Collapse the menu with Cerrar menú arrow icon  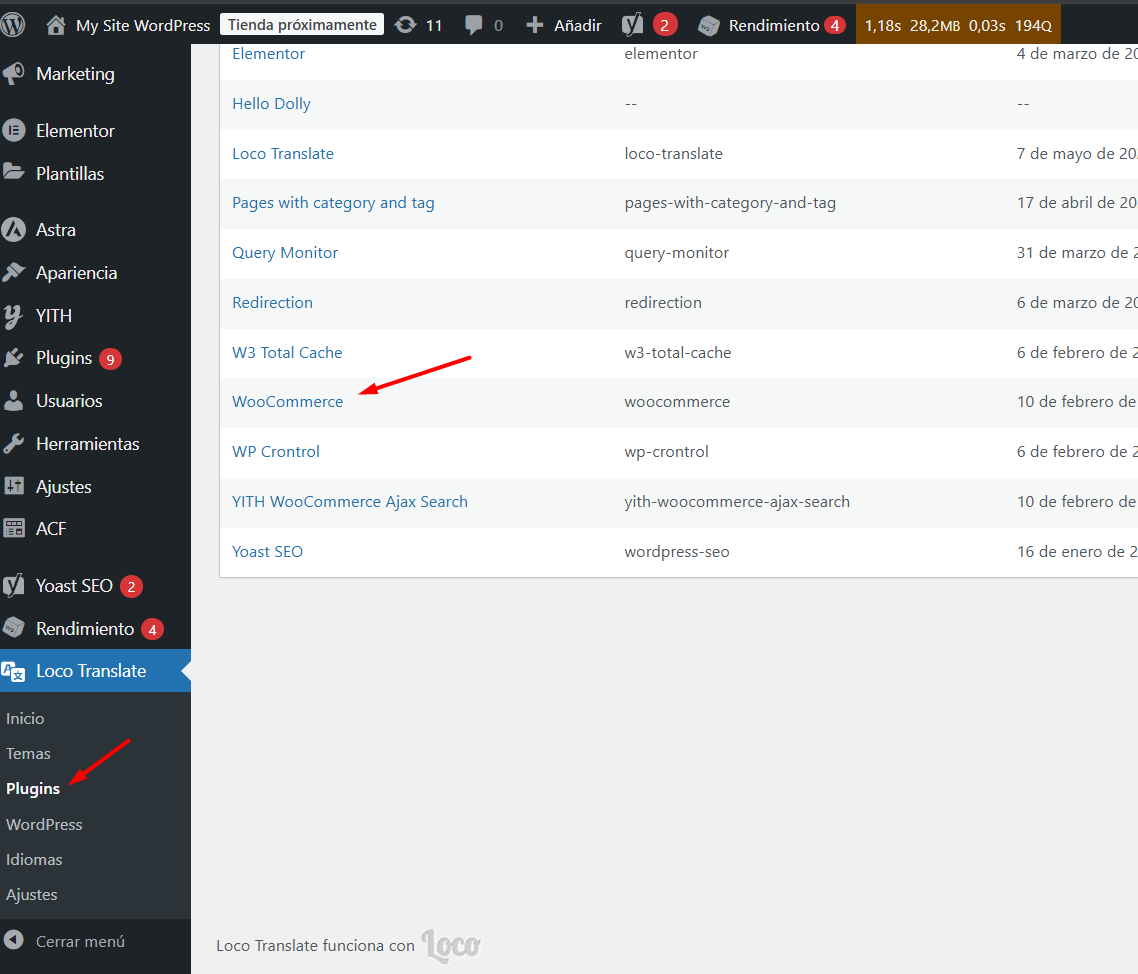tap(14, 941)
